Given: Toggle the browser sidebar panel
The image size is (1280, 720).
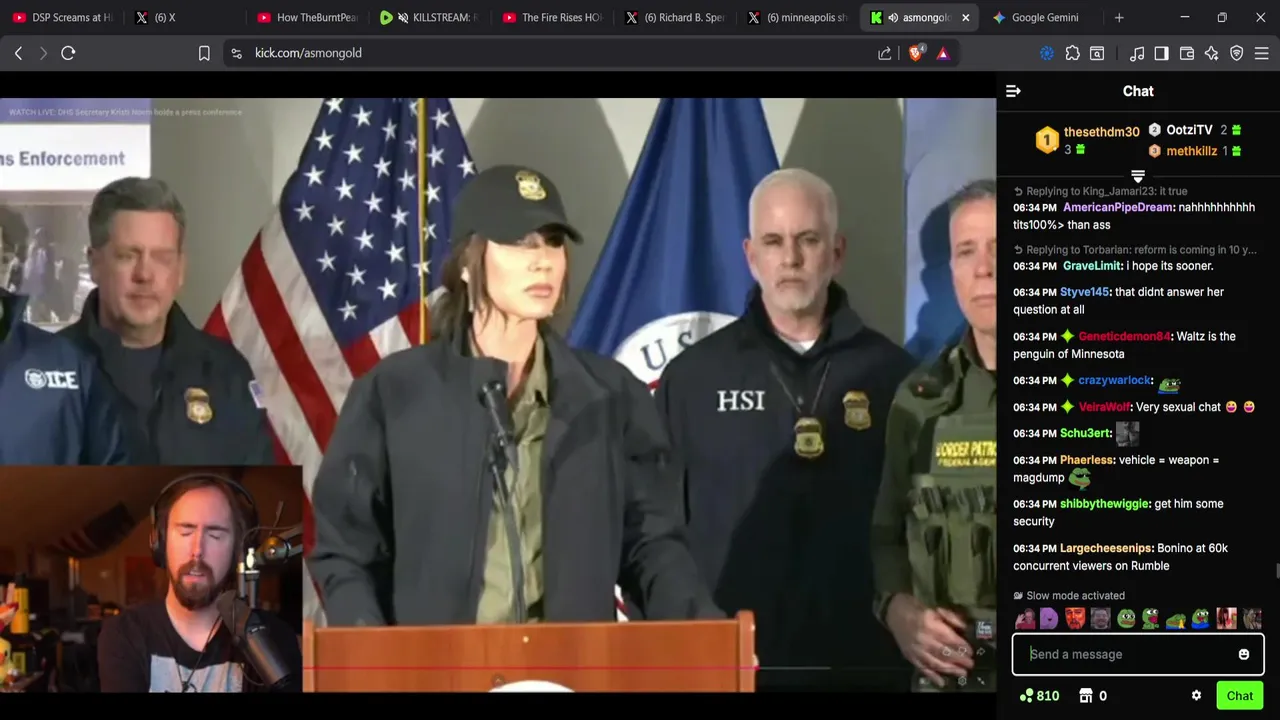Looking at the screenshot, I should [1161, 53].
